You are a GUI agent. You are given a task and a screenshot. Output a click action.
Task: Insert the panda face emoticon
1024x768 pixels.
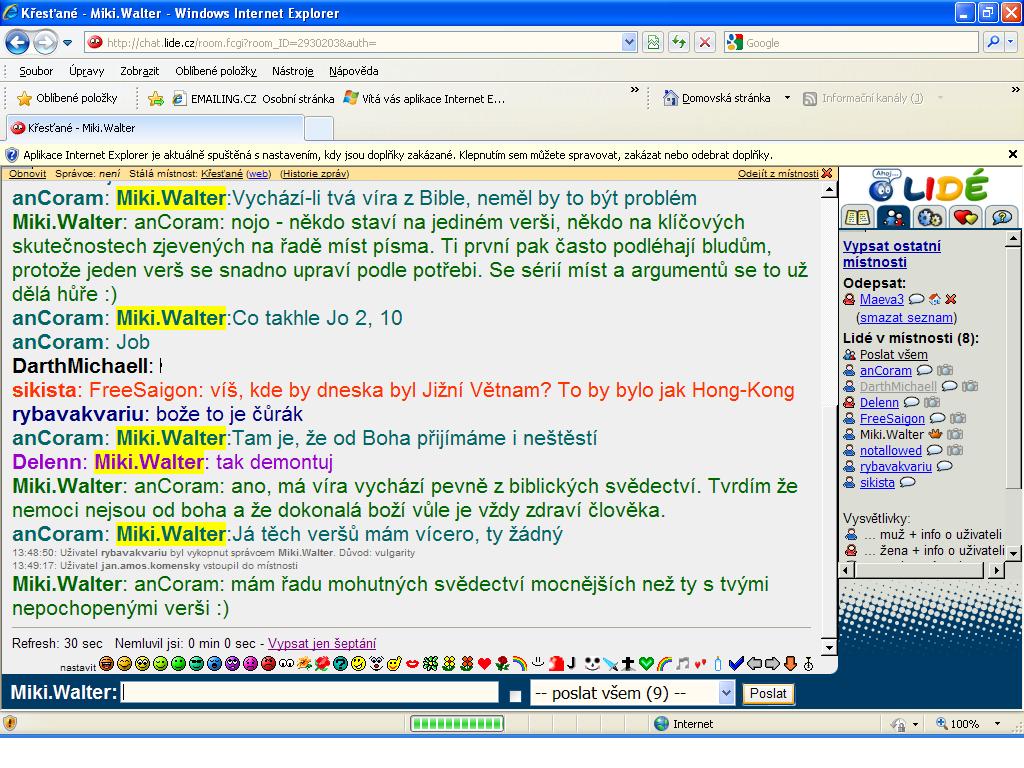point(592,664)
